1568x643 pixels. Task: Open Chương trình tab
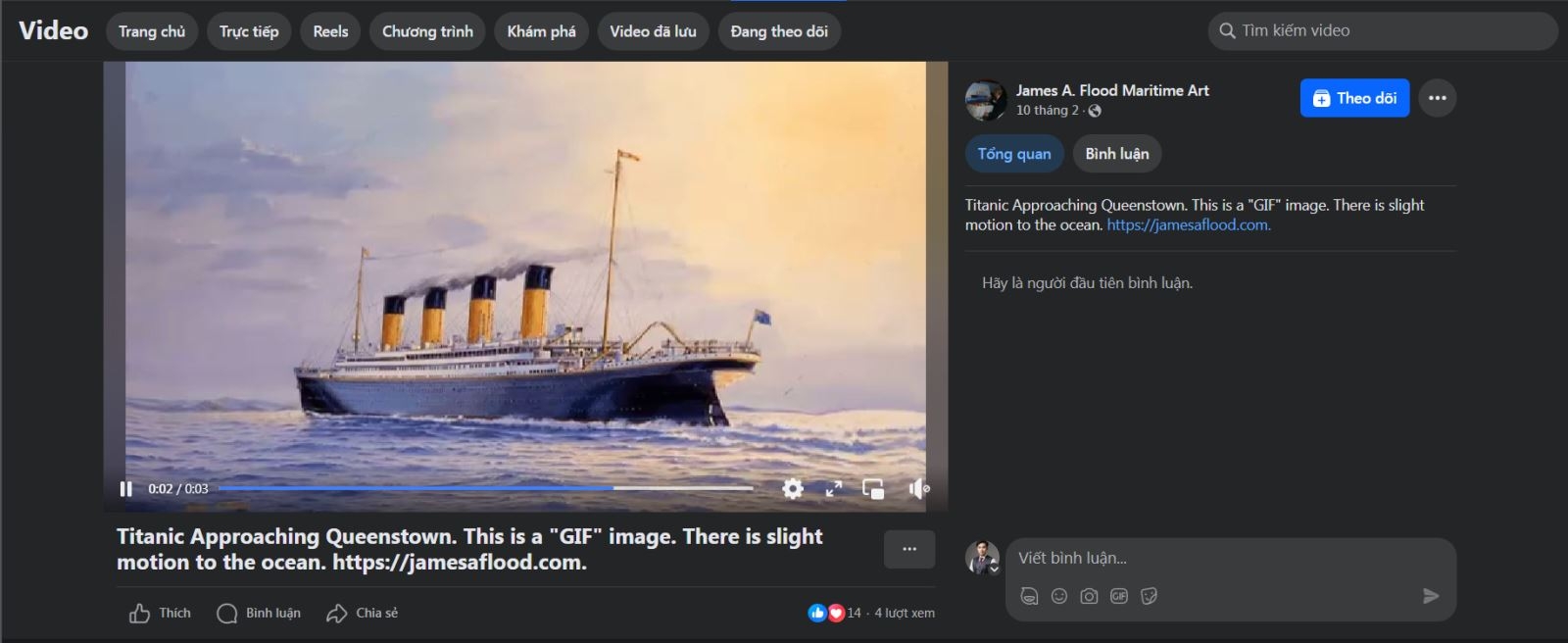(x=427, y=31)
